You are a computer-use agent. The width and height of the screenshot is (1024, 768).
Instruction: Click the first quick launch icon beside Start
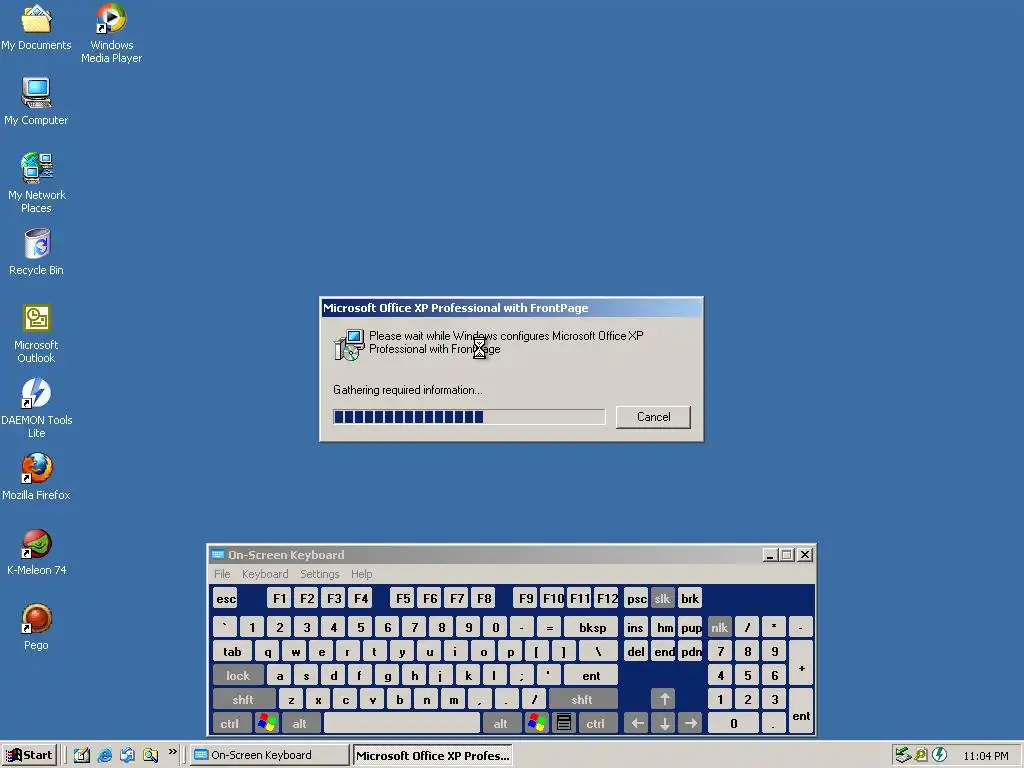tap(82, 755)
